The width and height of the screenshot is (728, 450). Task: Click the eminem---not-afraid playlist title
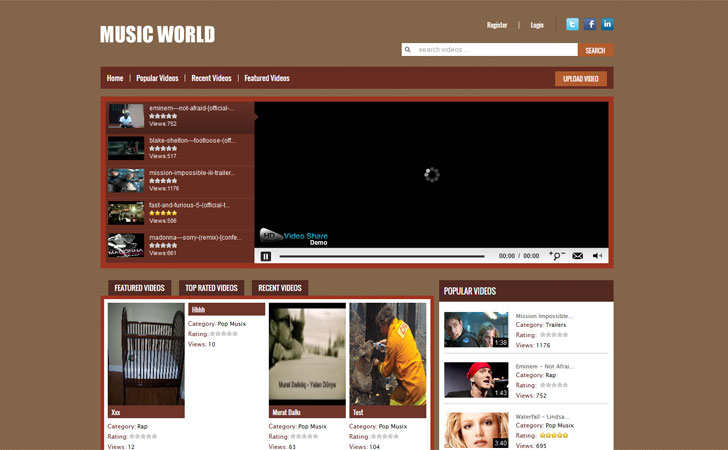click(191, 108)
